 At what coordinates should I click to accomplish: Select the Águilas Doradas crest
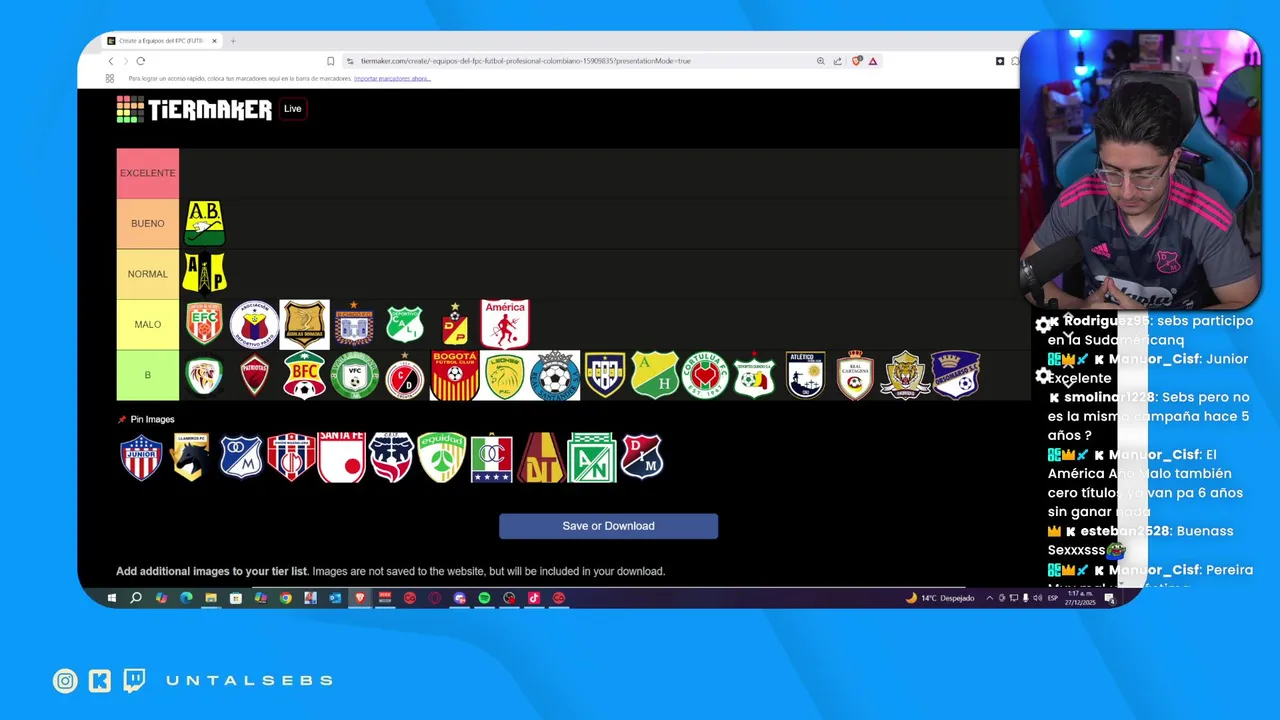coord(304,324)
